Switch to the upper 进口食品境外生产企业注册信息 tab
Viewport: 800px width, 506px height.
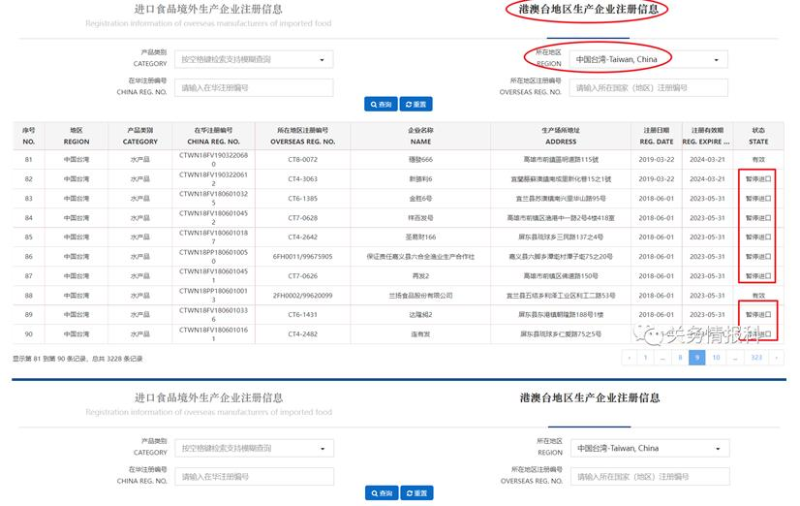(208, 9)
